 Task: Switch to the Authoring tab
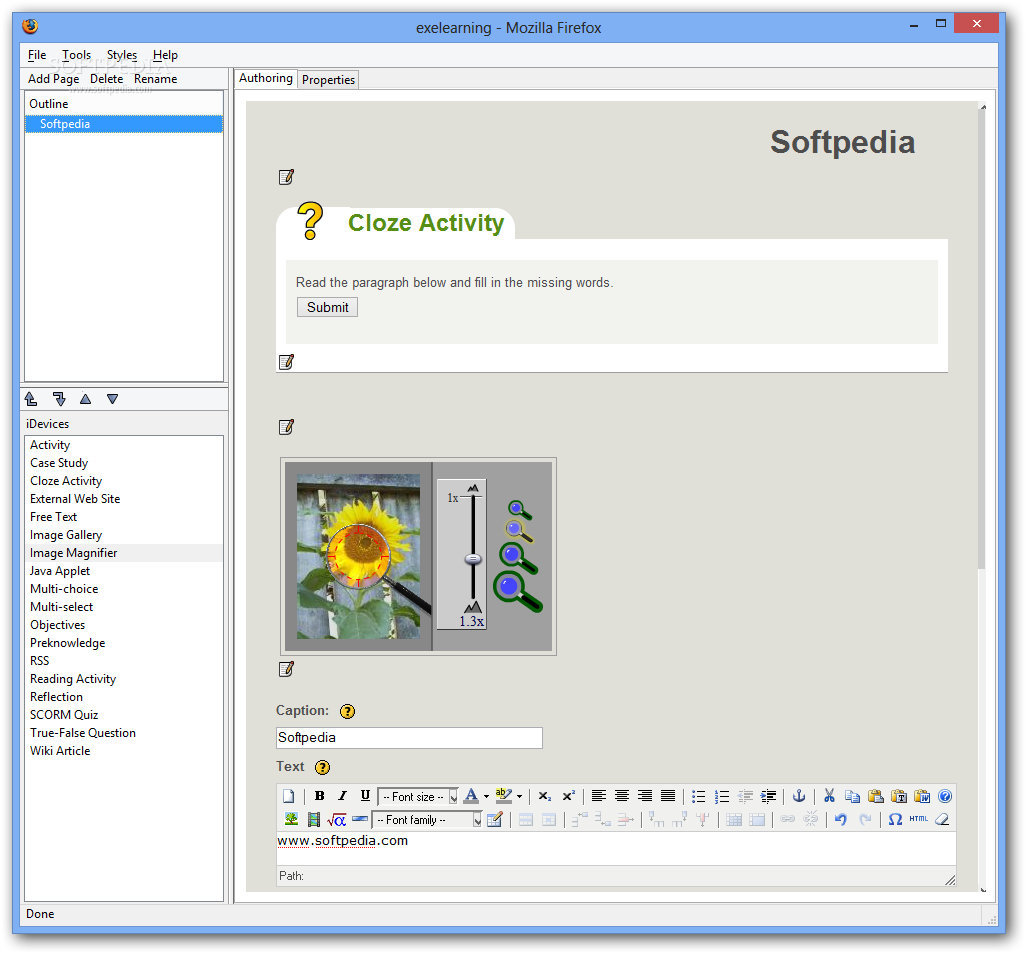pos(266,78)
